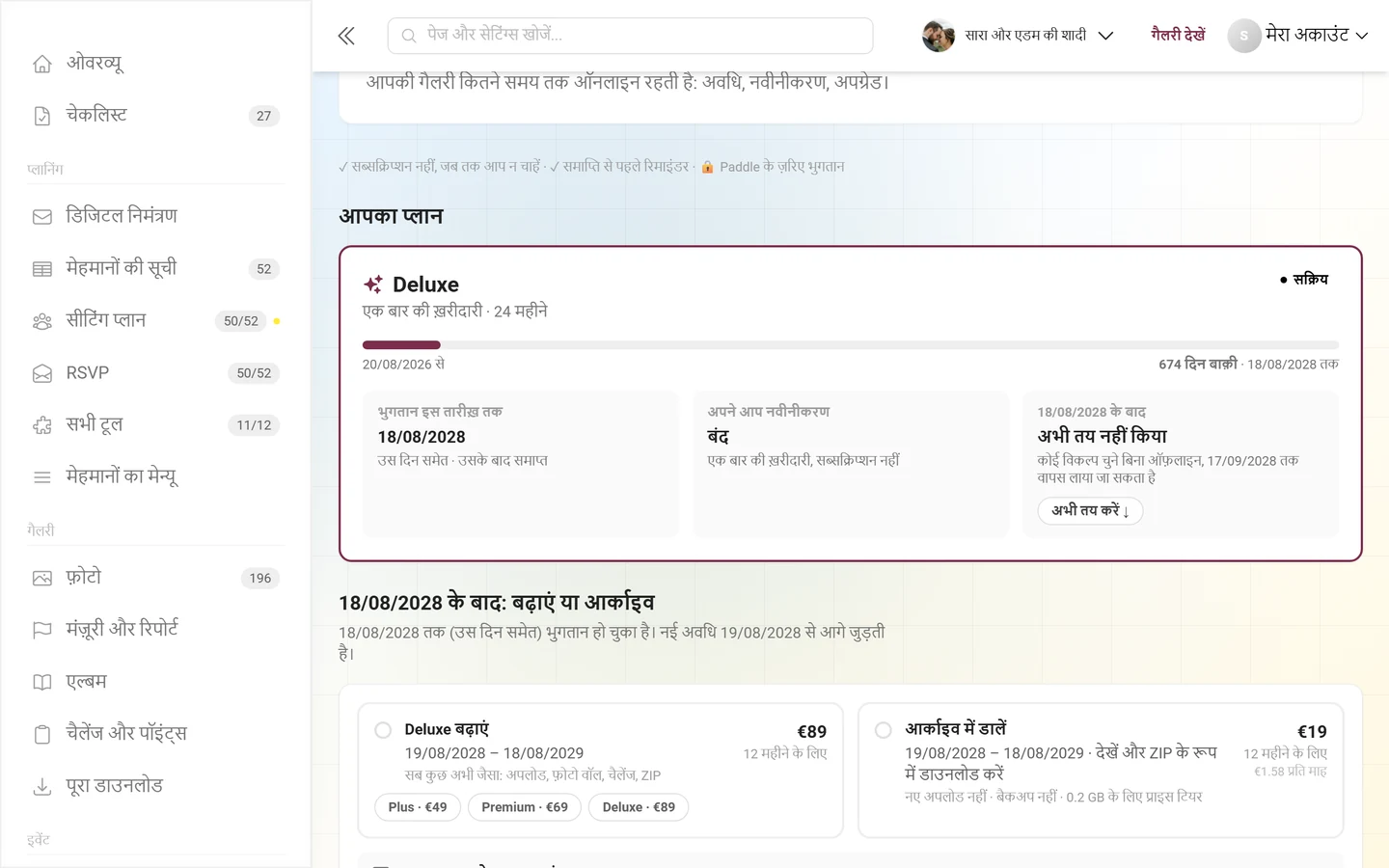Open the चेकलिस्ट menu item
Viewport: 1389px width, 868px height.
tap(156, 116)
